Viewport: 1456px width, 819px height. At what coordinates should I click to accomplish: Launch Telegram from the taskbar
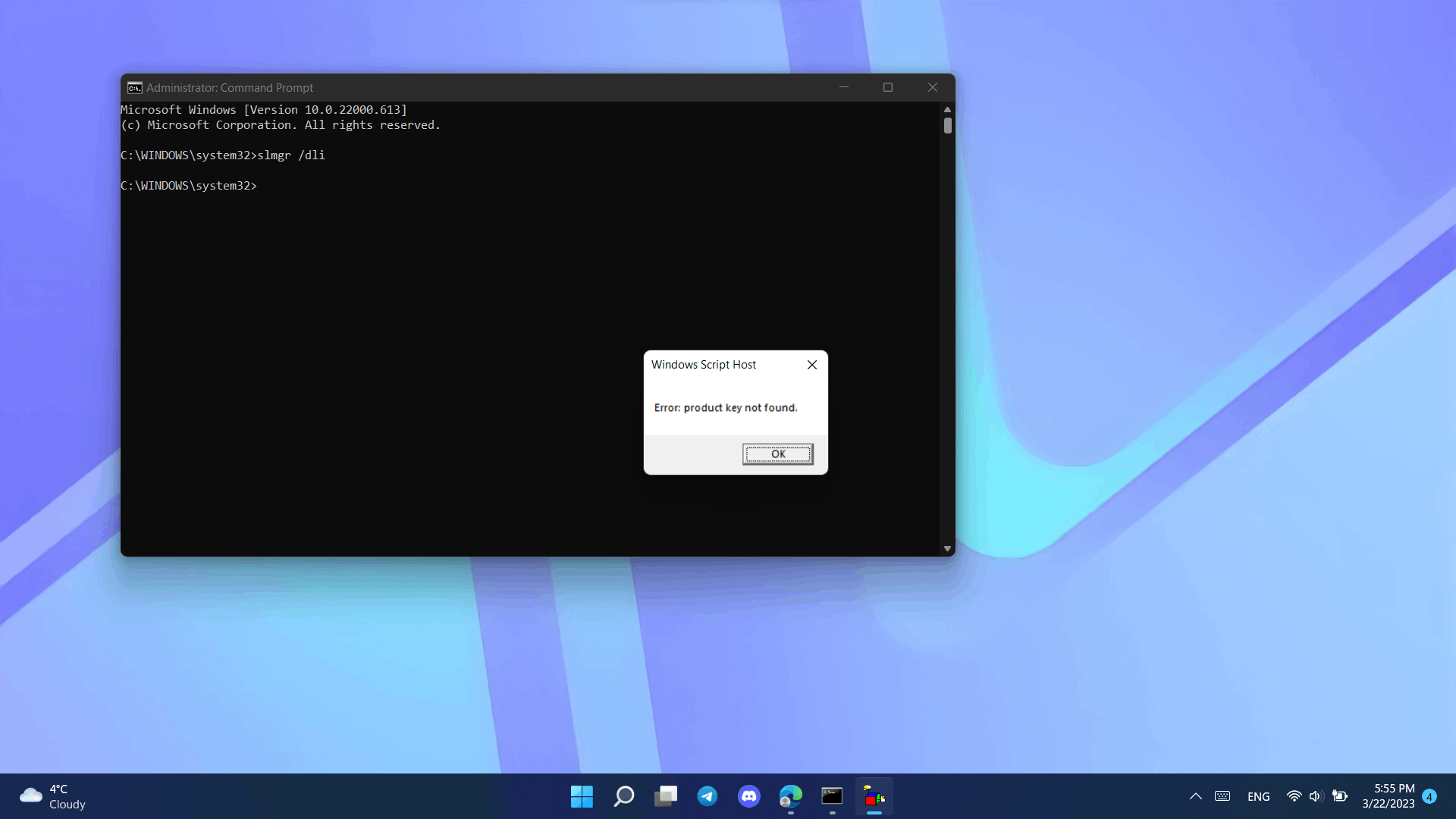point(708,796)
